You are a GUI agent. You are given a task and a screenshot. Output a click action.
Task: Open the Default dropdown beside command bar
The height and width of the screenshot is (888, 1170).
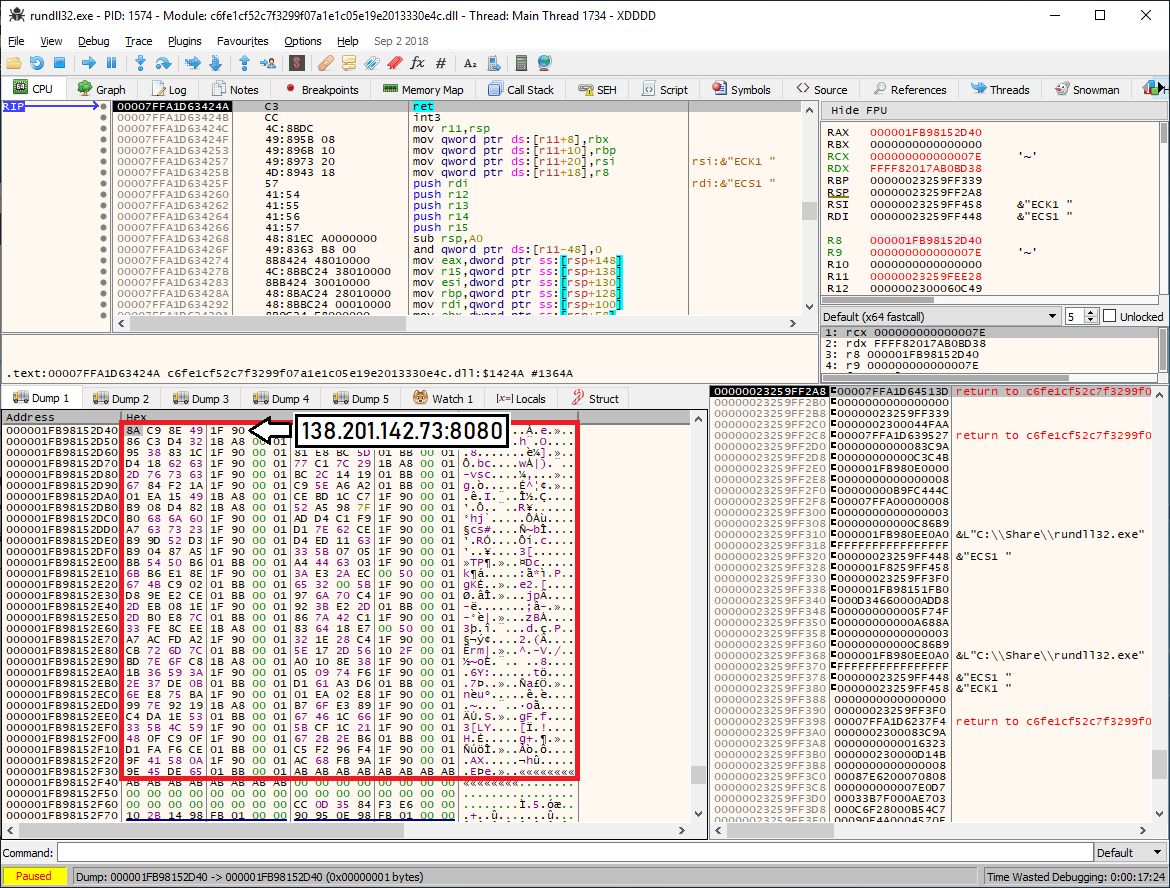click(1127, 853)
